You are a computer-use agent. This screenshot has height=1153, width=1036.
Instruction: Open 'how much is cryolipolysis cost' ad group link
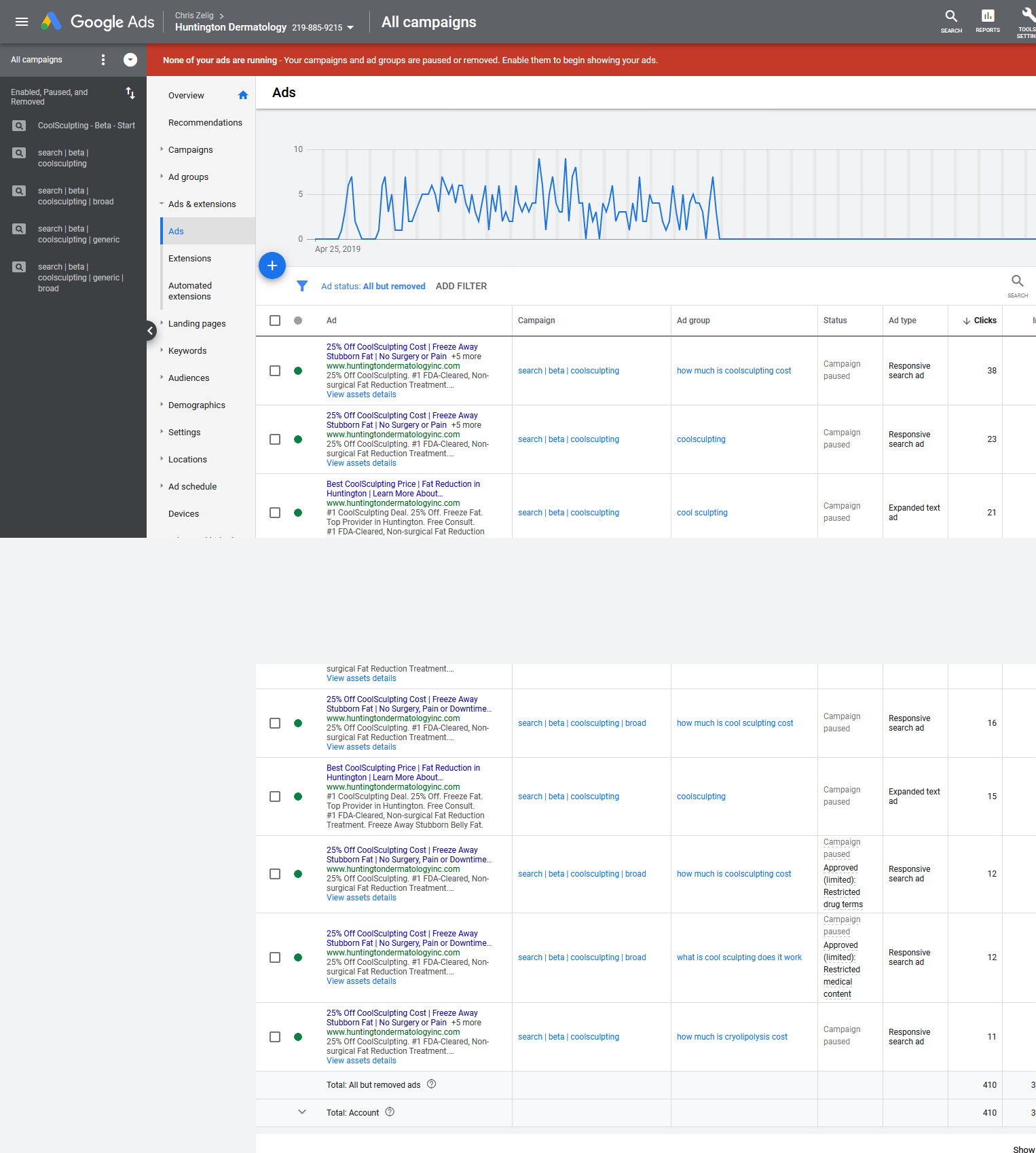[732, 1037]
